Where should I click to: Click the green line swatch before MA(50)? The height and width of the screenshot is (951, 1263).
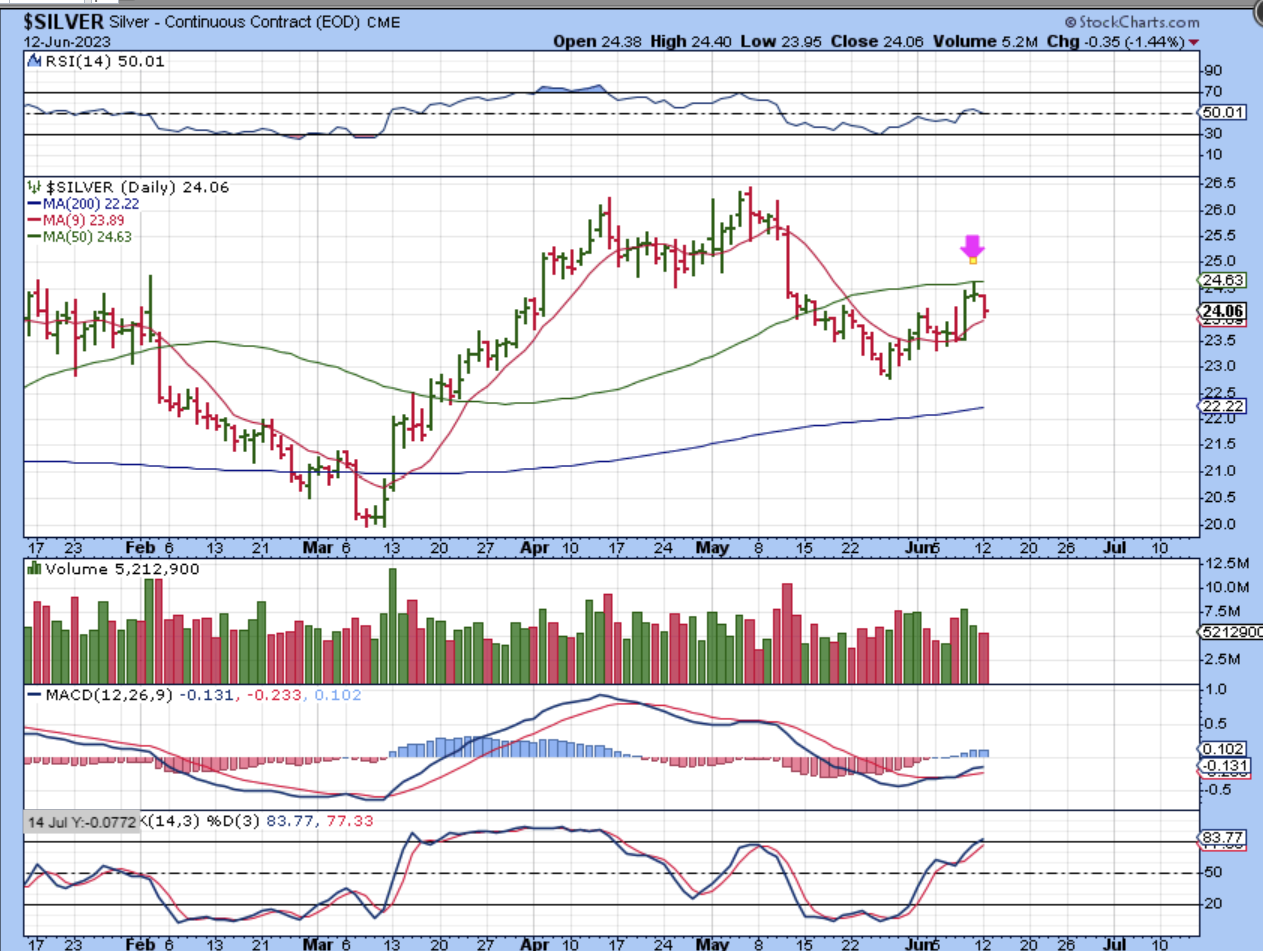33,237
